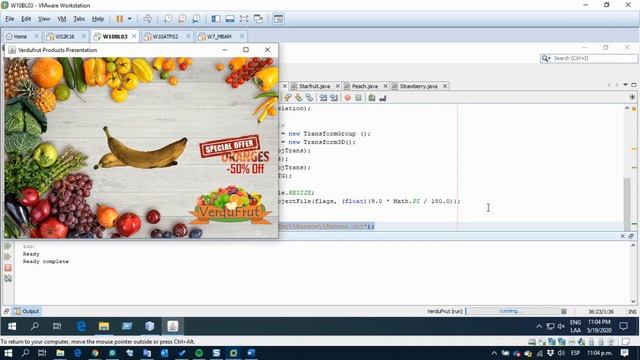
Task: Launch Edge from the guest taskbar
Action: click(81, 327)
